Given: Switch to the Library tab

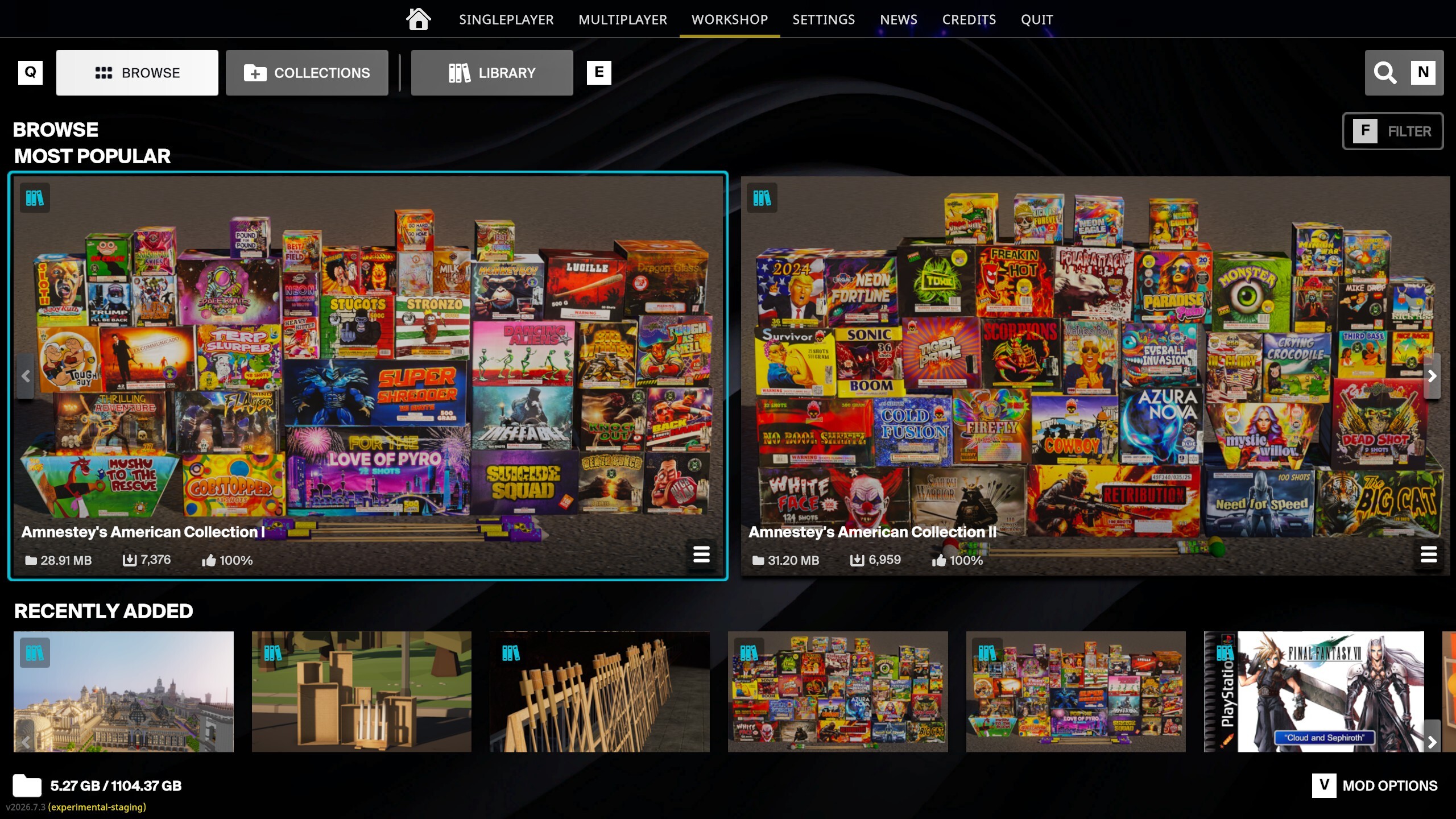Looking at the screenshot, I should coord(492,73).
